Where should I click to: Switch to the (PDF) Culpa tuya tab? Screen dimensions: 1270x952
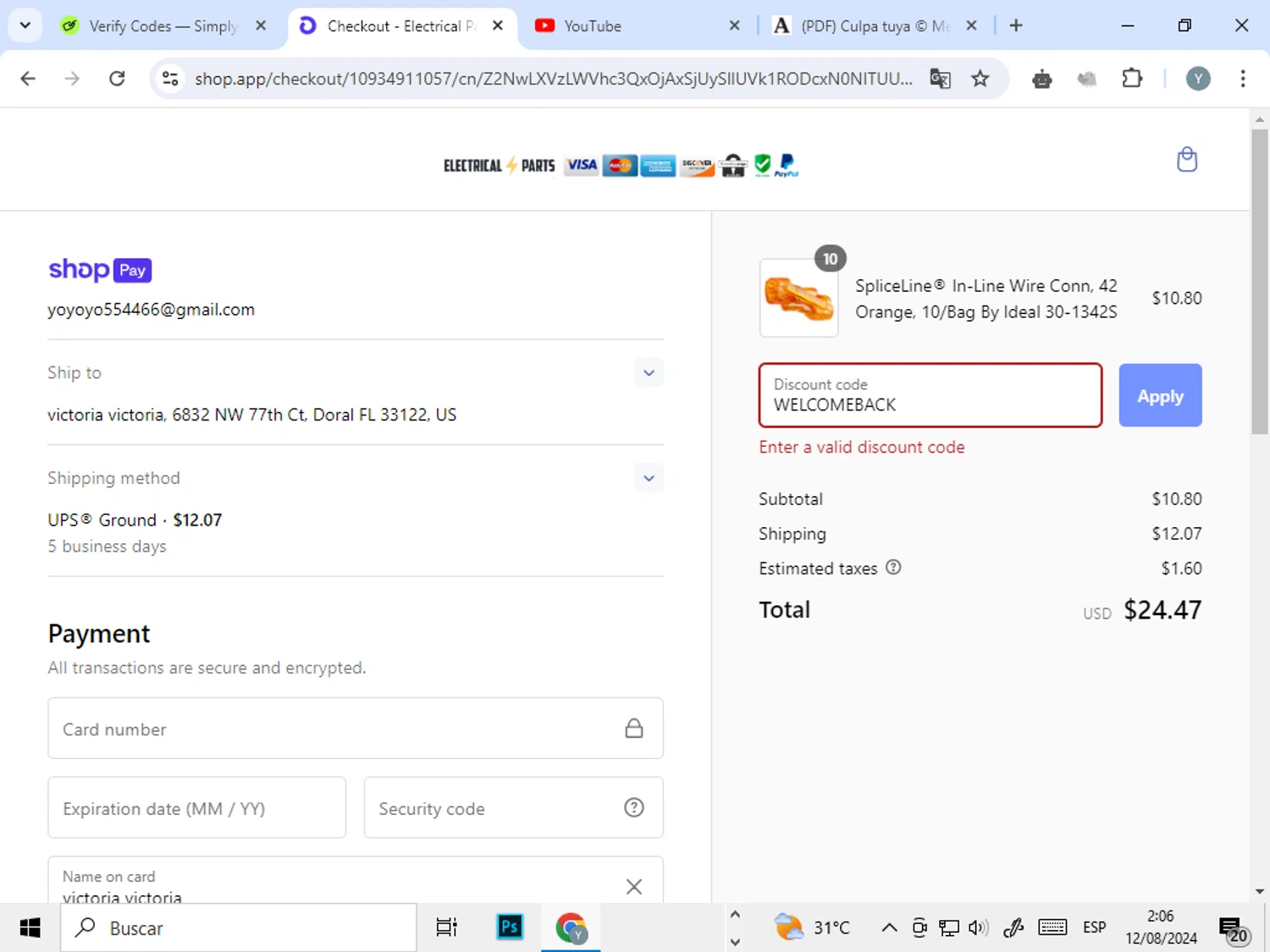tap(874, 25)
